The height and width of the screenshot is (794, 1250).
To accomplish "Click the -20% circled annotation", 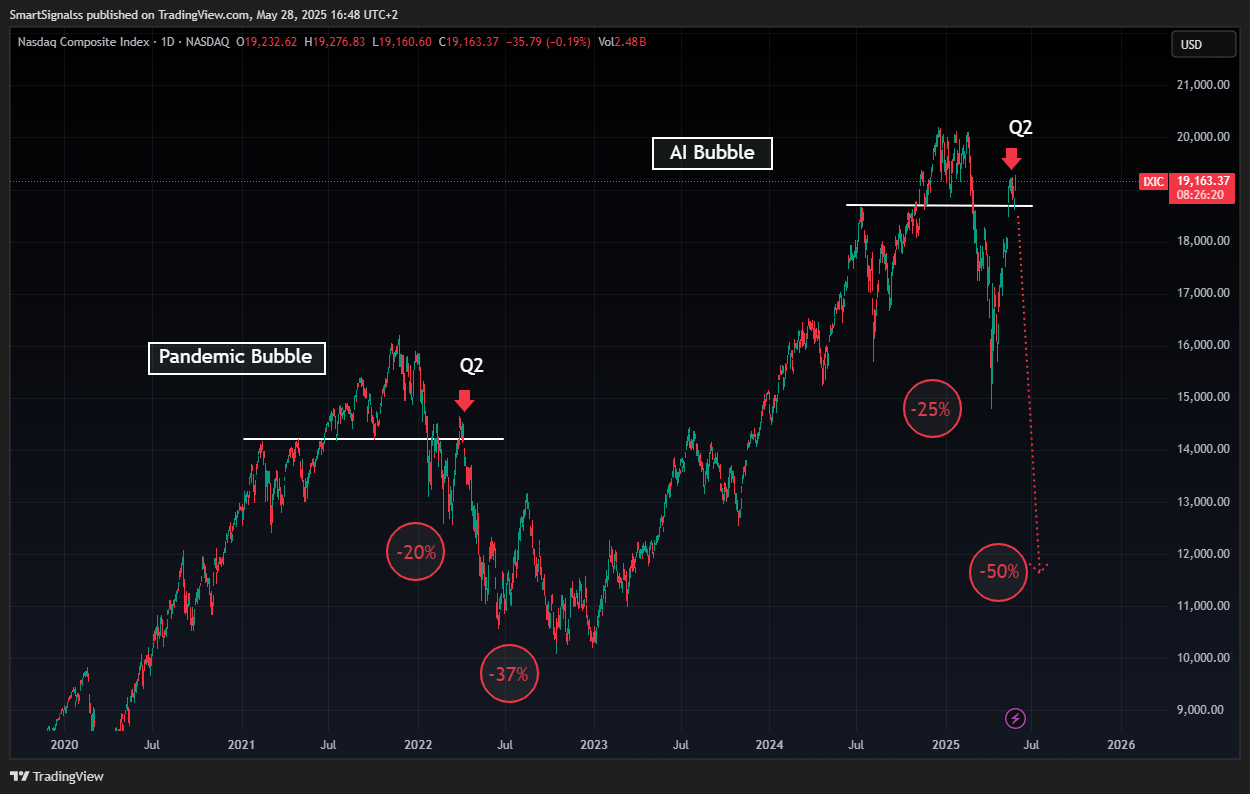I will pos(415,551).
